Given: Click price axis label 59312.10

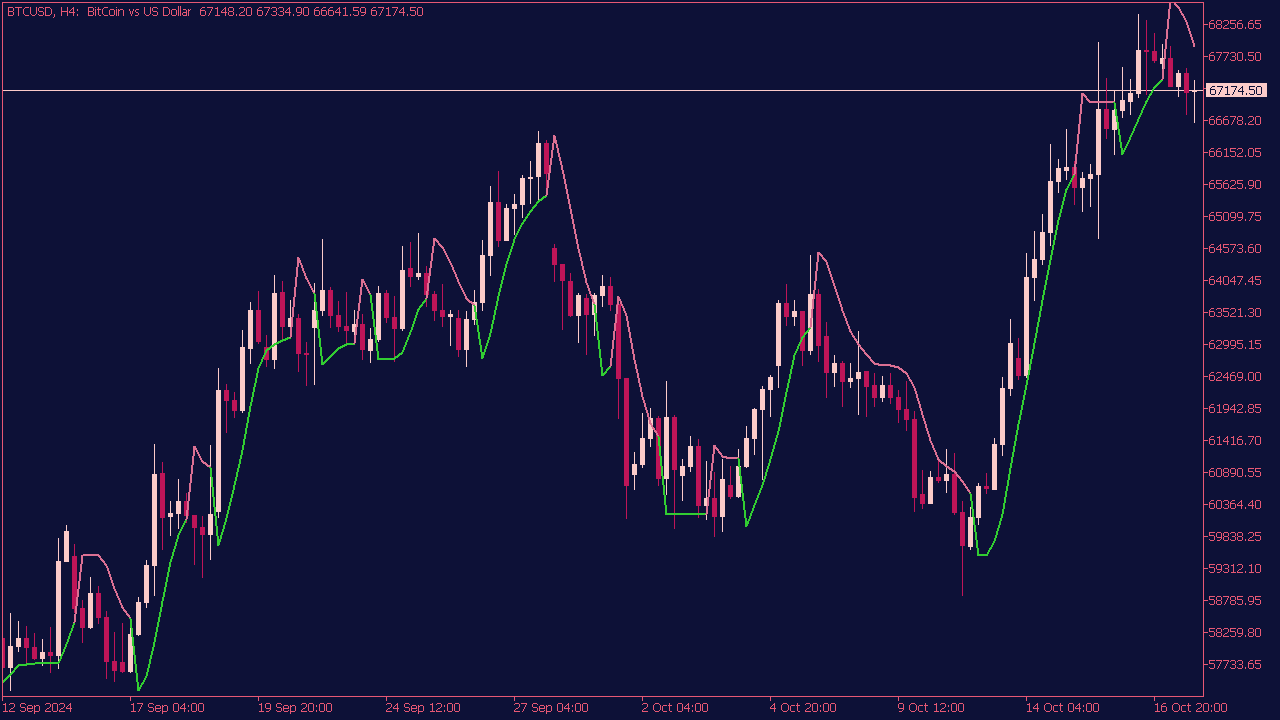Looking at the screenshot, I should point(1235,568).
